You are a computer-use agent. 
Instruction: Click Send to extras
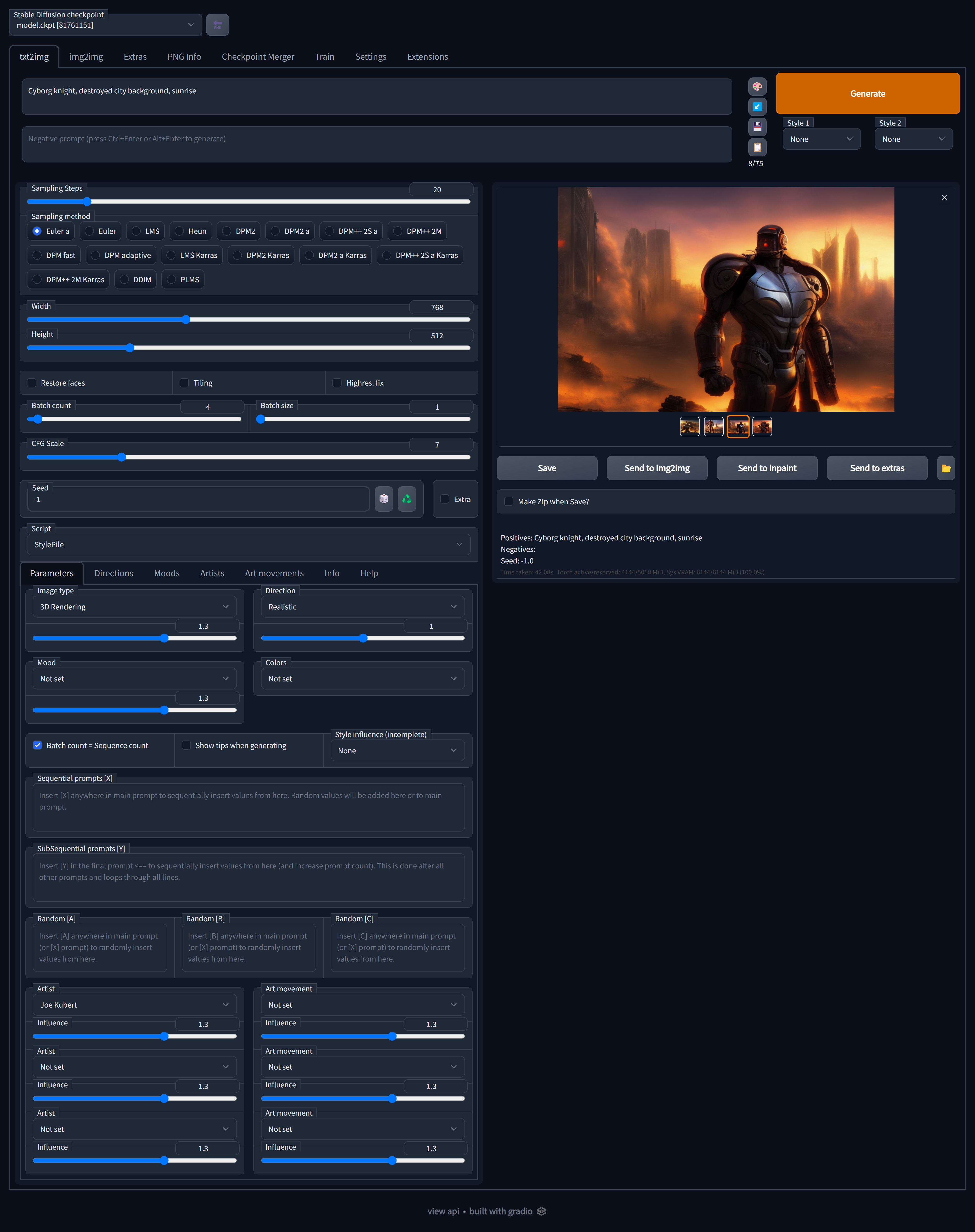[x=877, y=468]
